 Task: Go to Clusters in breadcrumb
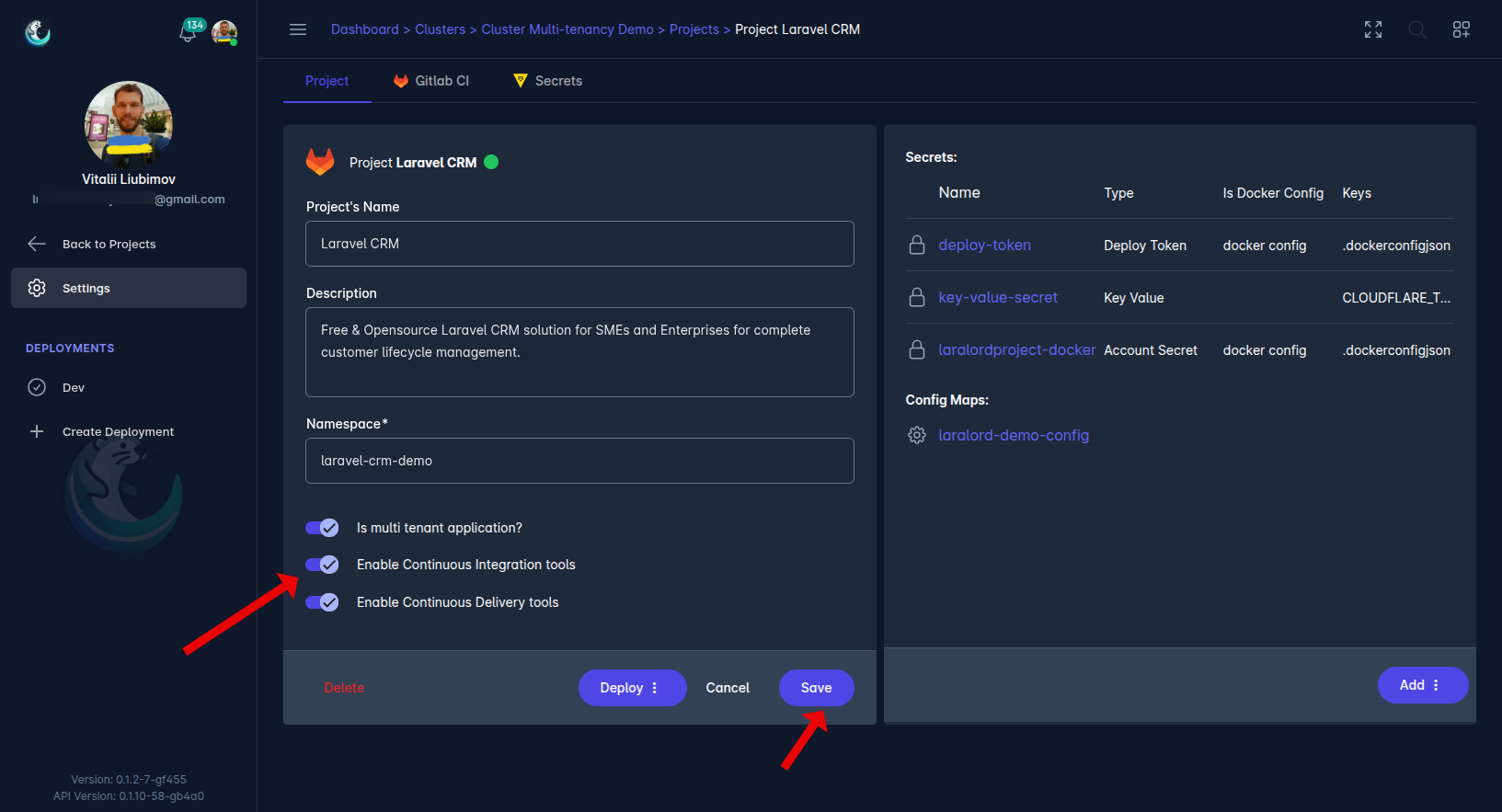point(440,29)
